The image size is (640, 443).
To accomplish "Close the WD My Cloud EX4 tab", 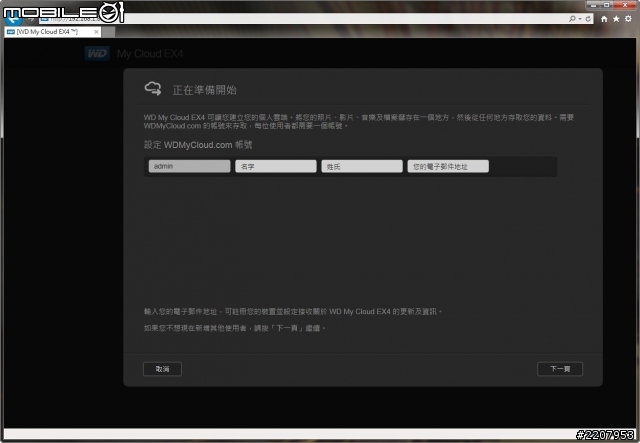I will click(x=96, y=32).
